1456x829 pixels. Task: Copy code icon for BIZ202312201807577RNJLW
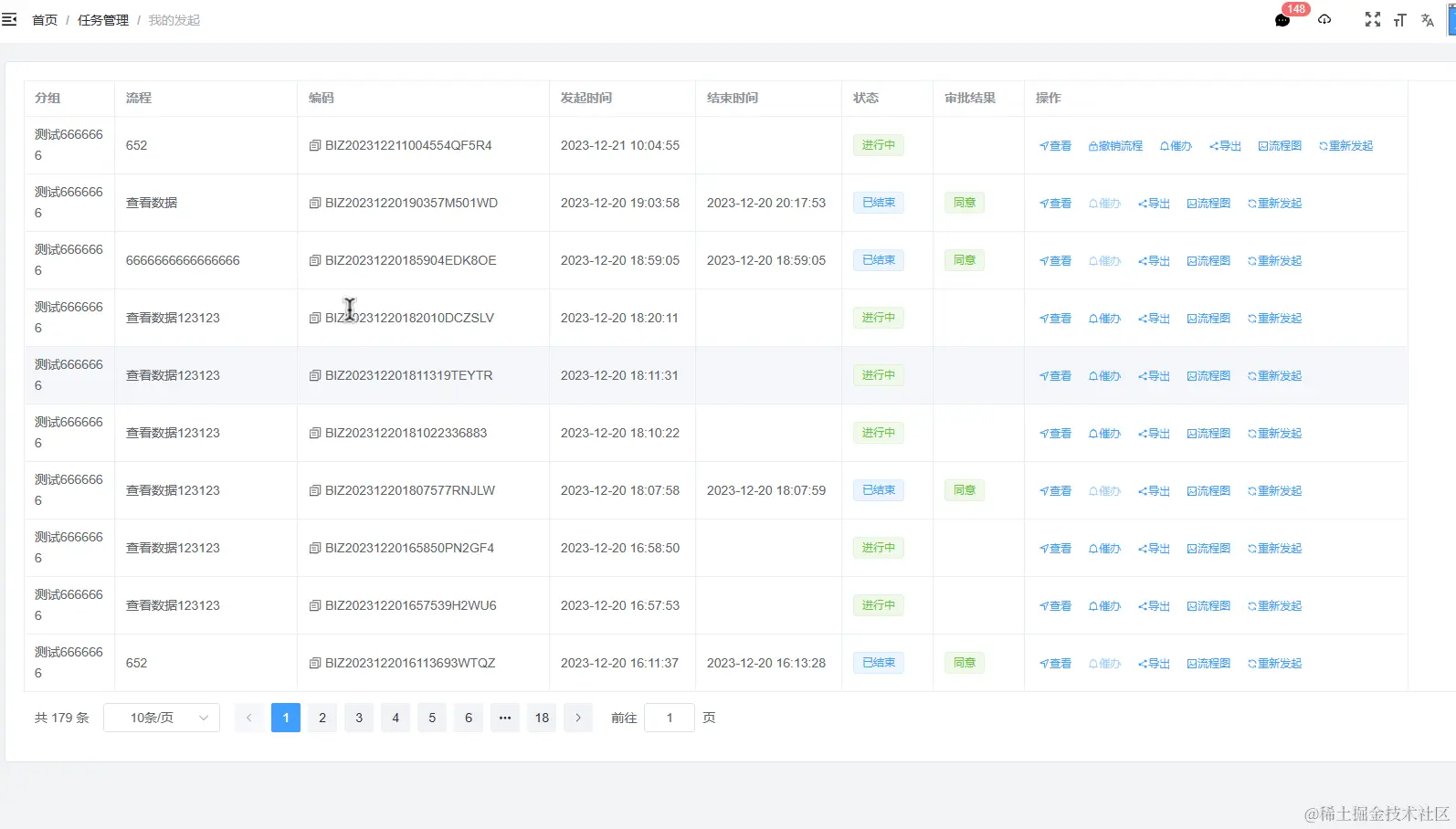[x=315, y=490]
